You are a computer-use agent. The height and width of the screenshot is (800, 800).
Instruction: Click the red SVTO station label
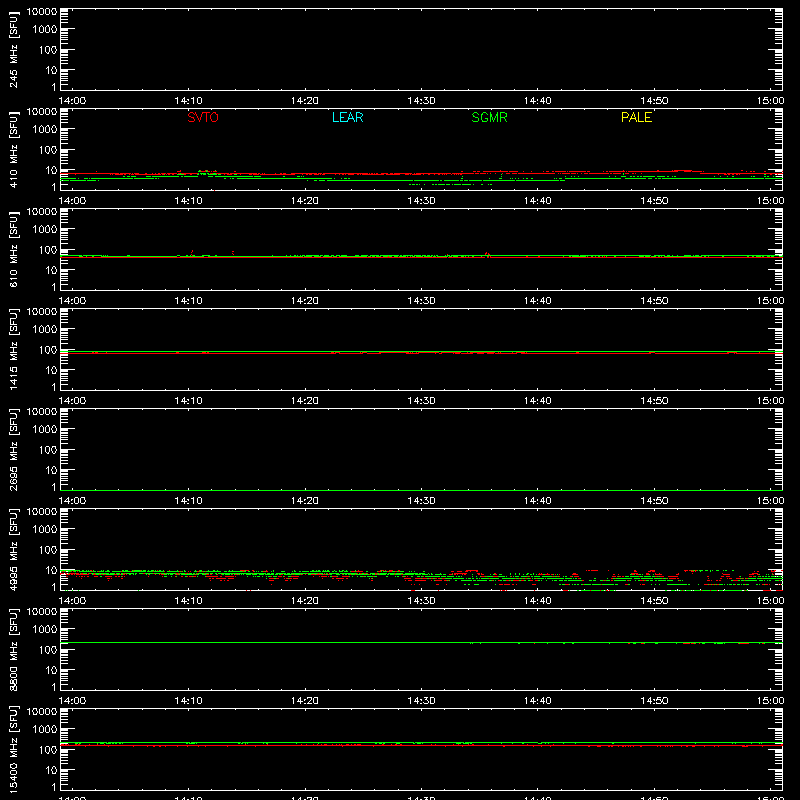tap(203, 117)
